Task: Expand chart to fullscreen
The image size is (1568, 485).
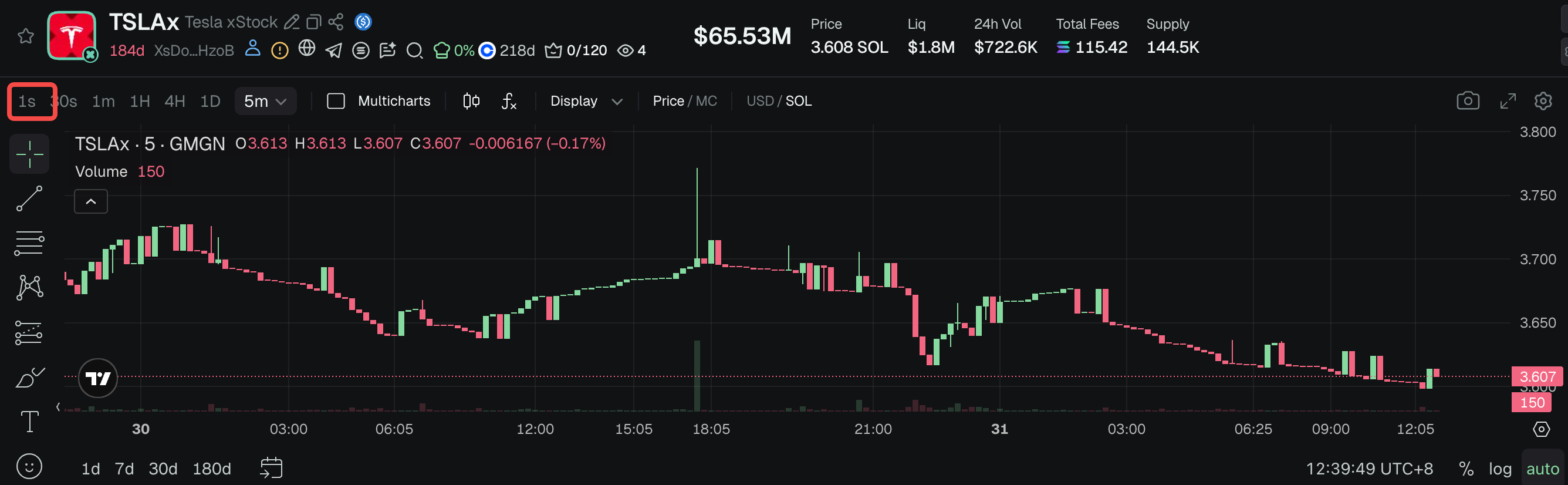Action: click(1508, 101)
